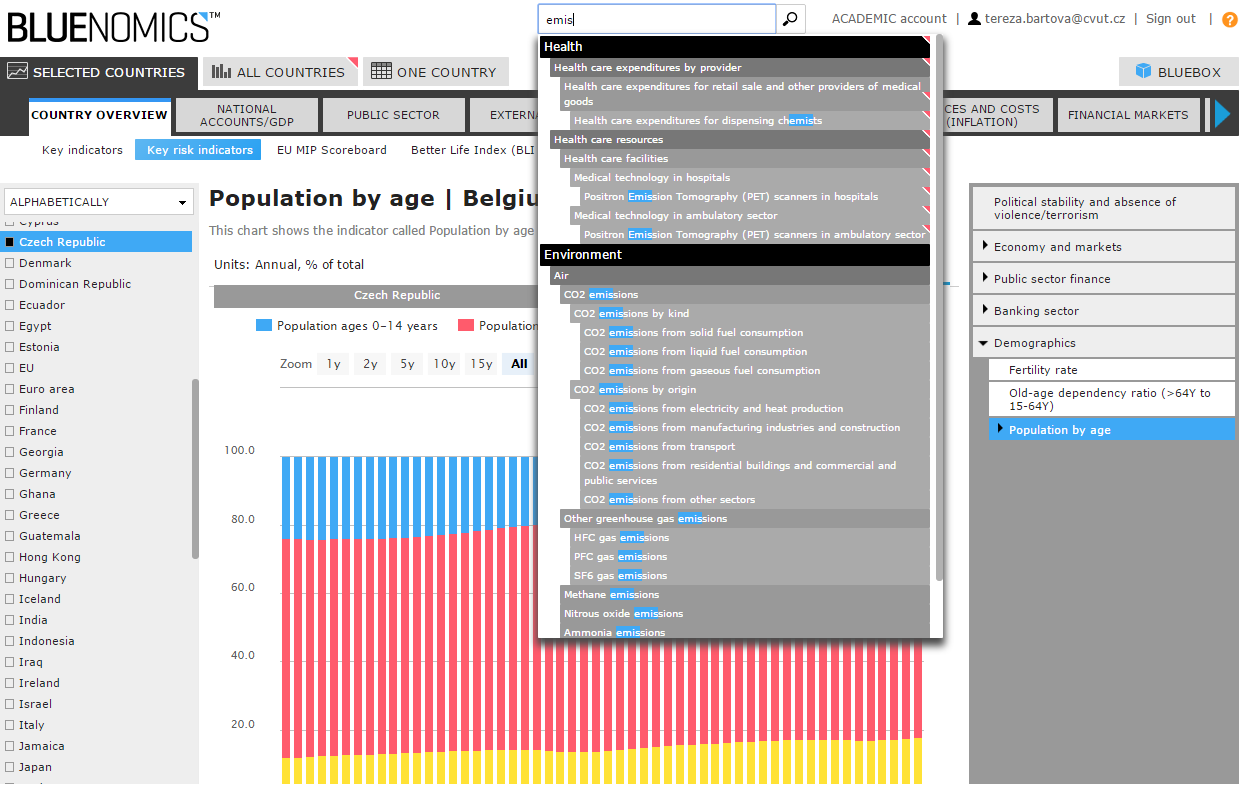Screen dimensions: 1244x810
Task: Switch to Country Overview tab
Action: pos(99,115)
